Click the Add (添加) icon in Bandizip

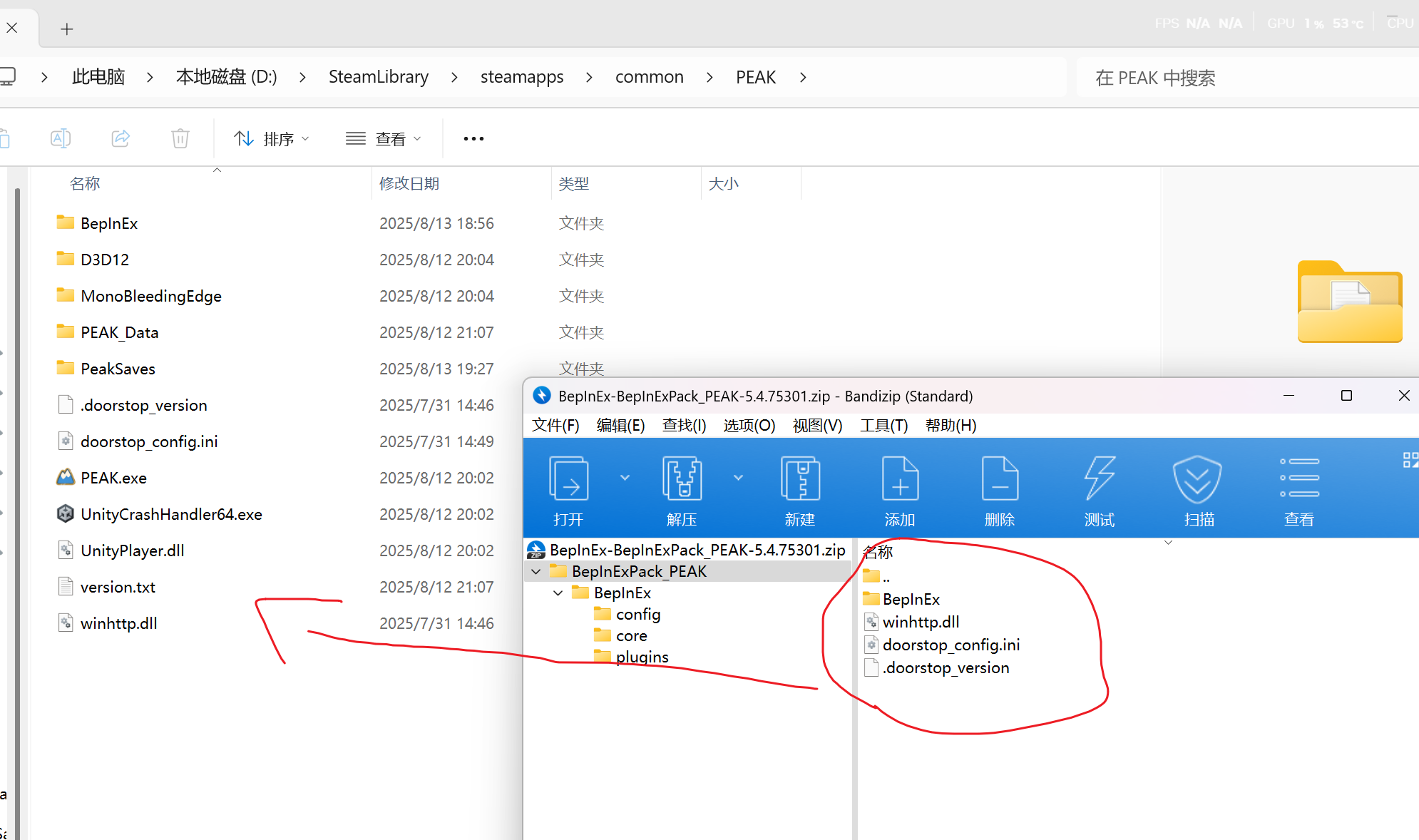point(900,478)
